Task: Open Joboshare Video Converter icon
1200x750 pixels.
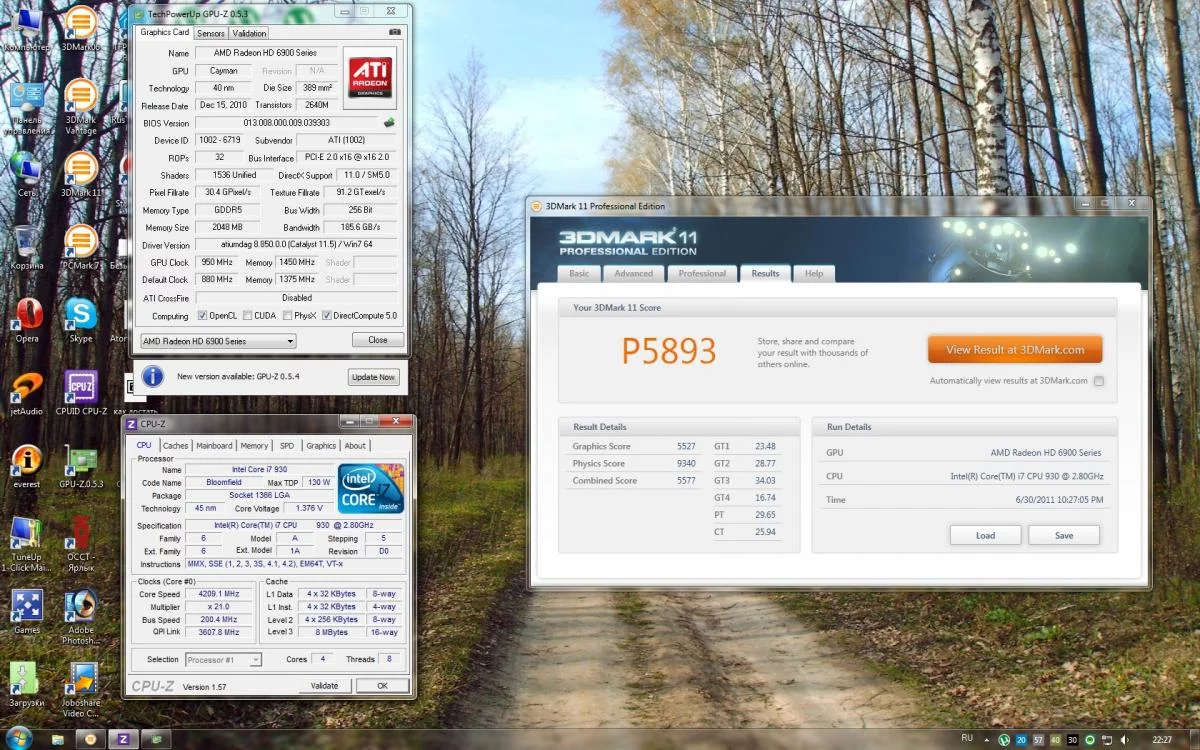Action: pos(80,691)
